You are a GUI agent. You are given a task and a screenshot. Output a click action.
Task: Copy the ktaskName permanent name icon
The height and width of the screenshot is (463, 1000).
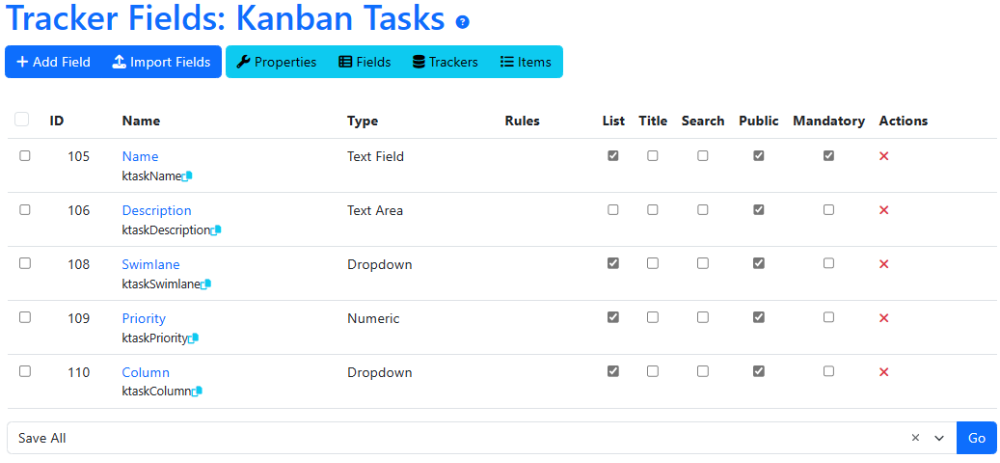click(x=187, y=177)
